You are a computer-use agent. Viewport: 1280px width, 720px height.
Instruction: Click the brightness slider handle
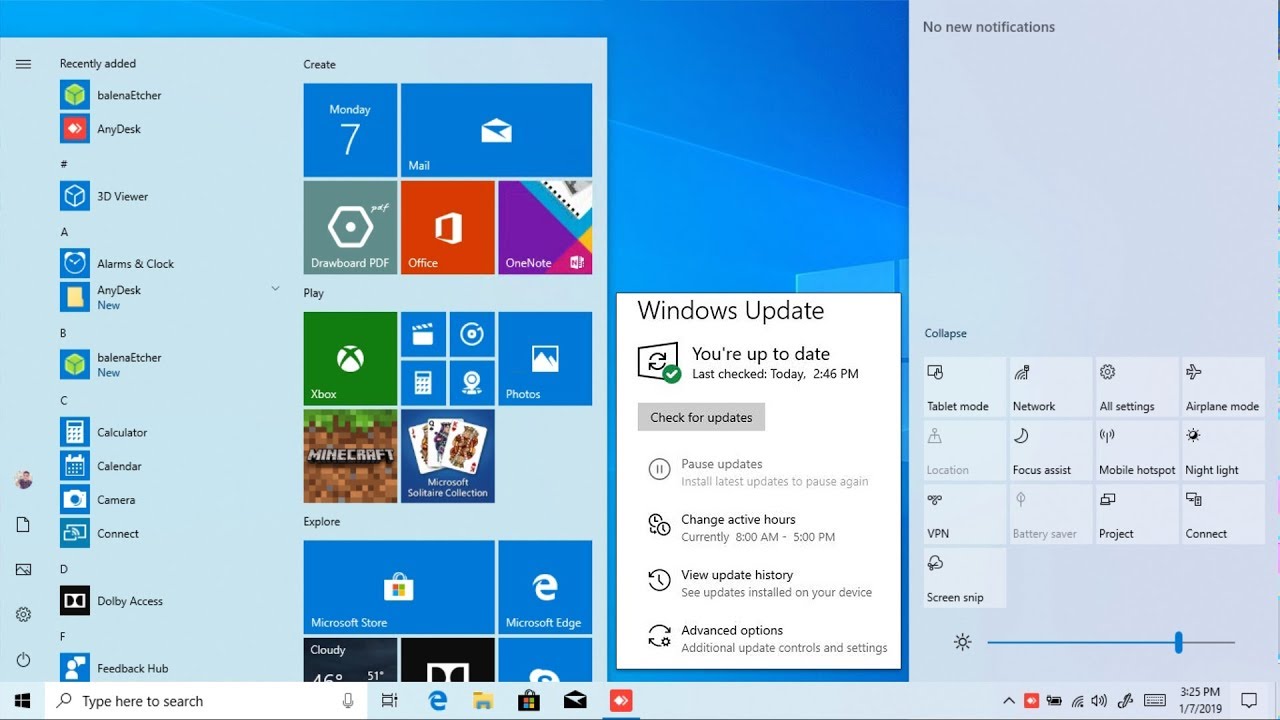point(1179,642)
